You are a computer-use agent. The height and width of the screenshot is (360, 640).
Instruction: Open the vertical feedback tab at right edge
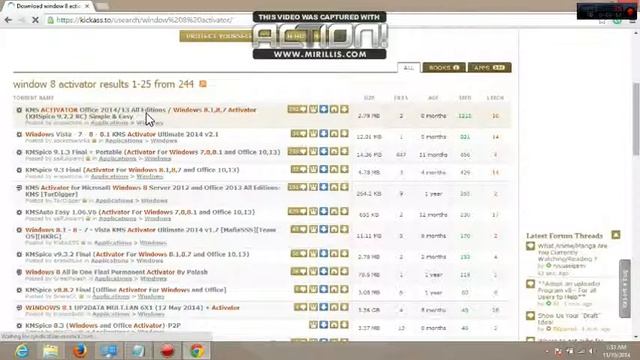(x=624, y=288)
